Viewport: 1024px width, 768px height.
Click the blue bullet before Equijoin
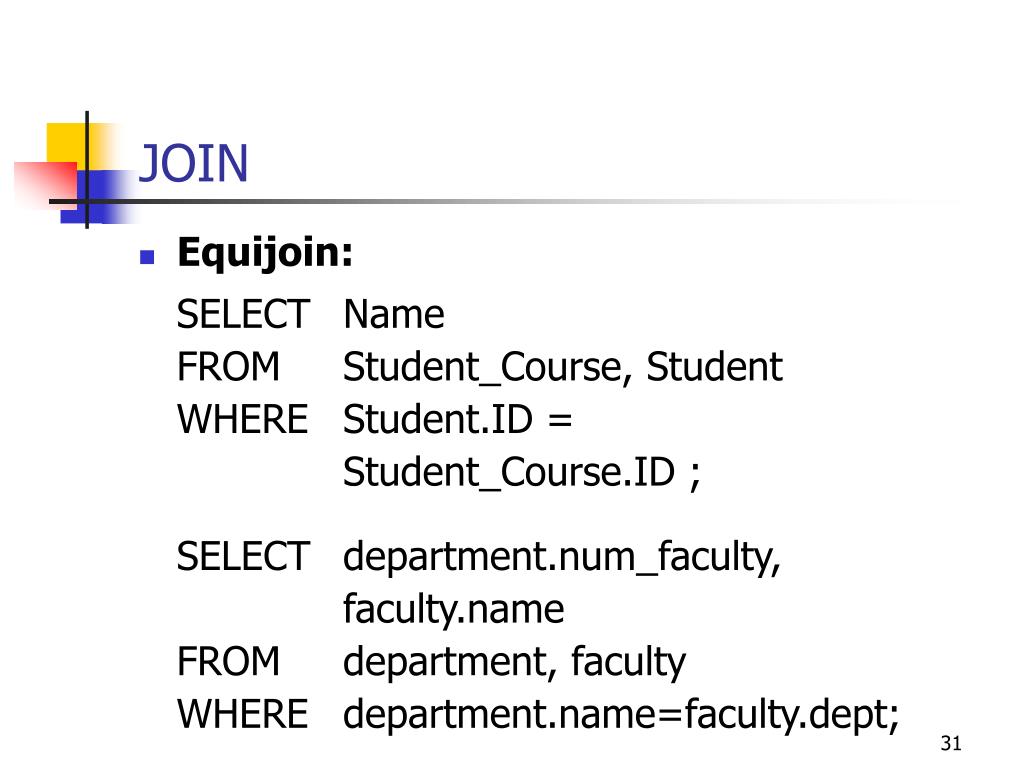[147, 257]
